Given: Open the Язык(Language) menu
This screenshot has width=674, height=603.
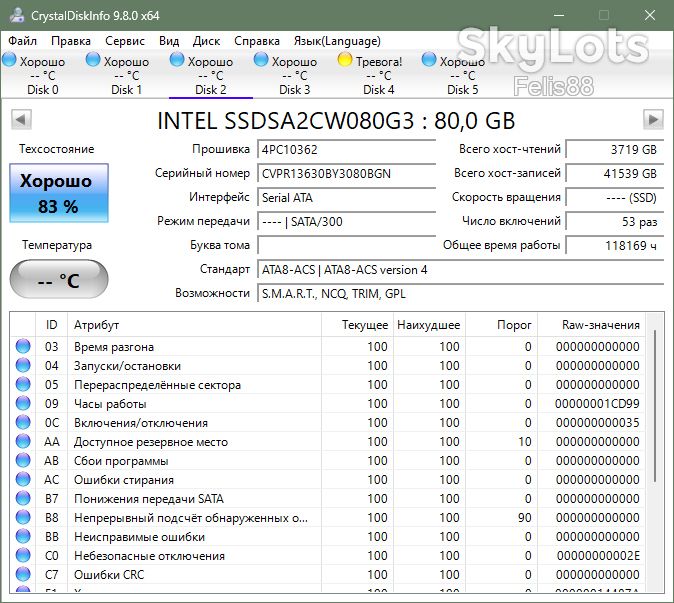Looking at the screenshot, I should pos(337,41).
